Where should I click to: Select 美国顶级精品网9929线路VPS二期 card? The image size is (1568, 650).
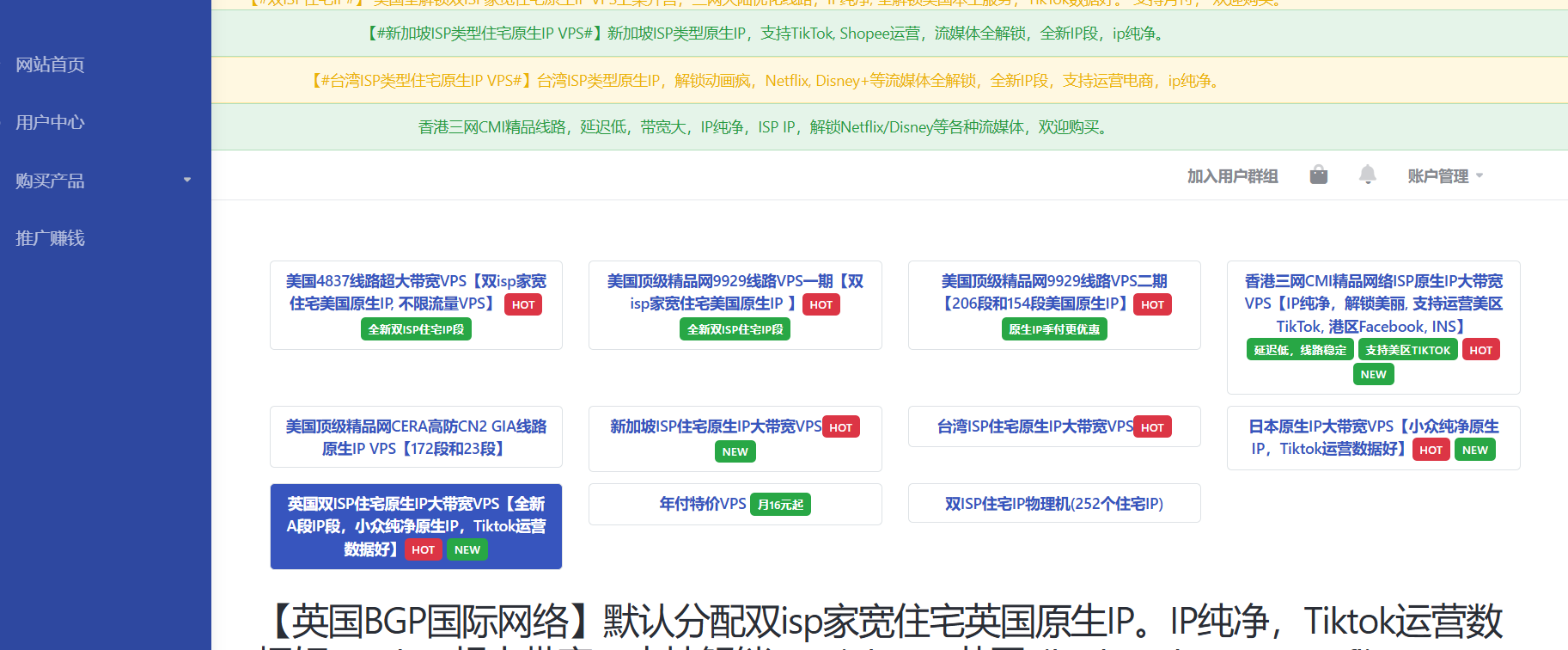[1054, 305]
